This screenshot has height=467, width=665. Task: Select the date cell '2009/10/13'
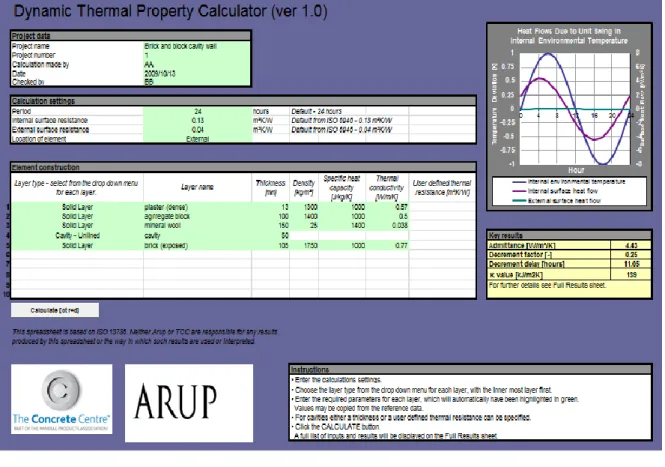[x=197, y=73]
